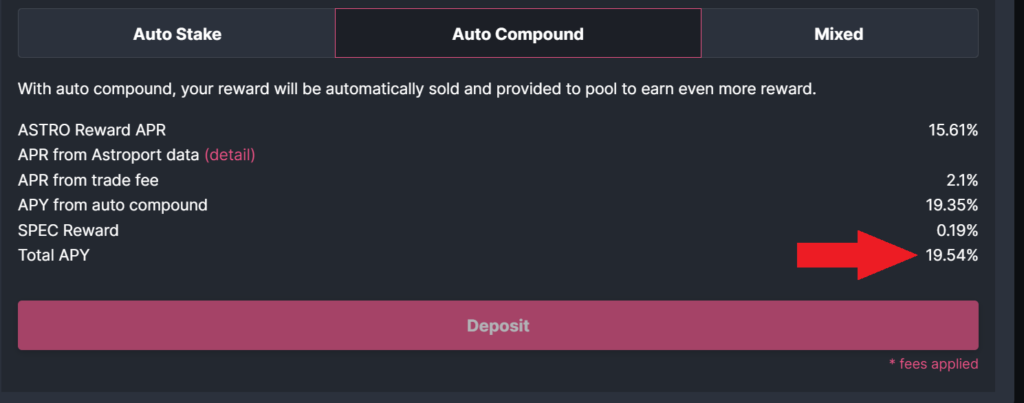1024x403 pixels.
Task: Click the APR from Astroport data label
Action: coord(109,155)
